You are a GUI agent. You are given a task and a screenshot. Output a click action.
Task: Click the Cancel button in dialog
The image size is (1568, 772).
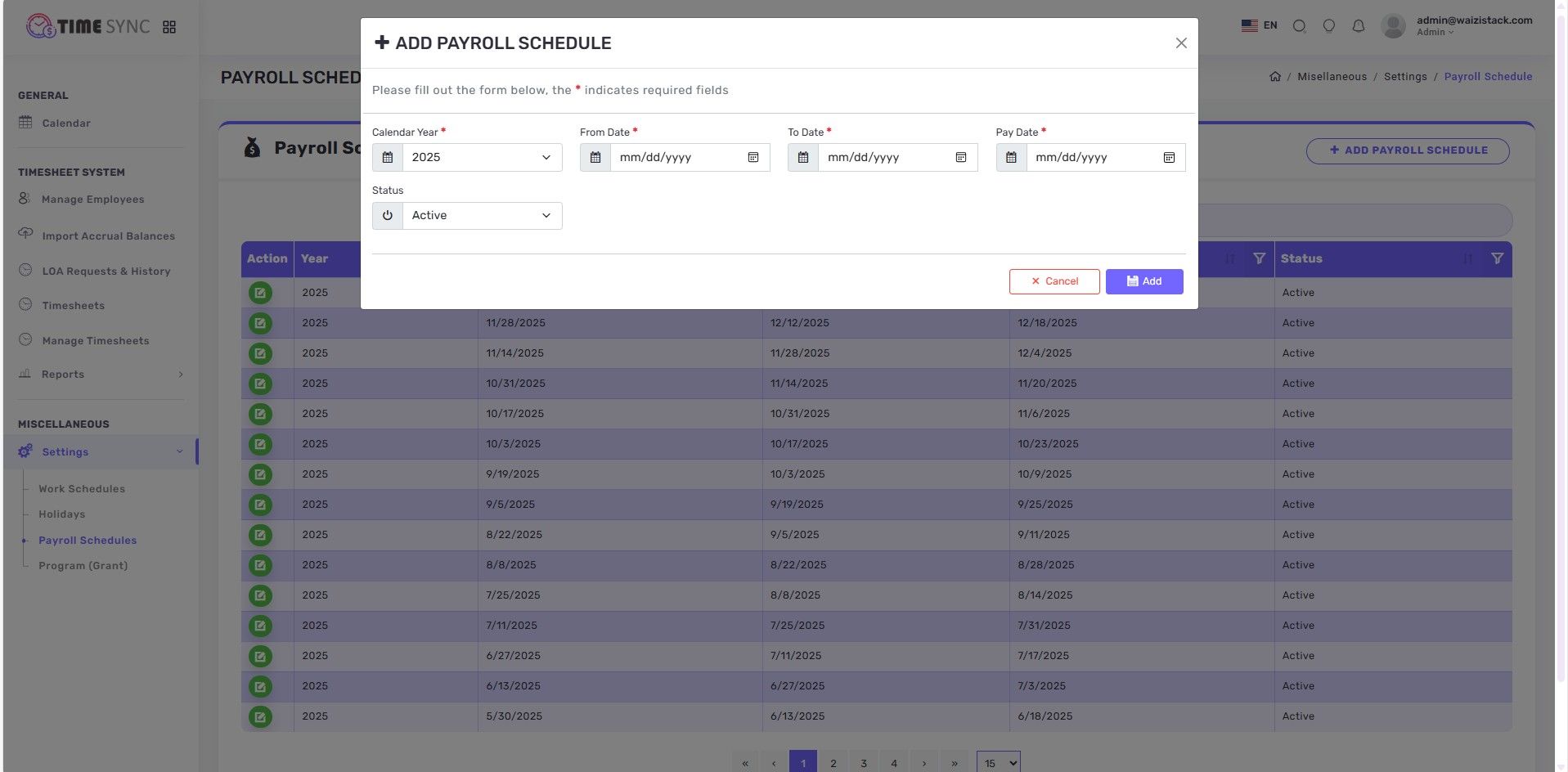(x=1054, y=281)
